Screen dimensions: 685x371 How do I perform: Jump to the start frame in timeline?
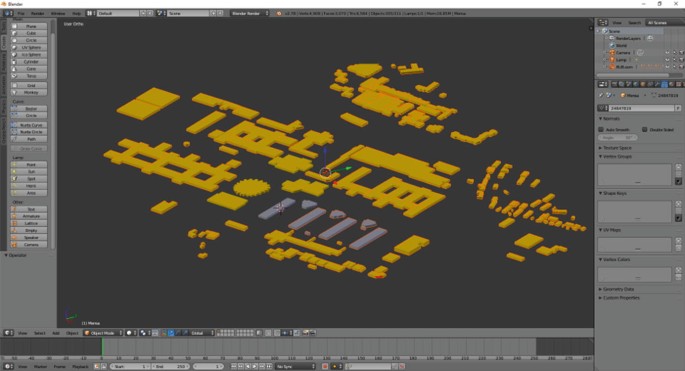(234, 367)
